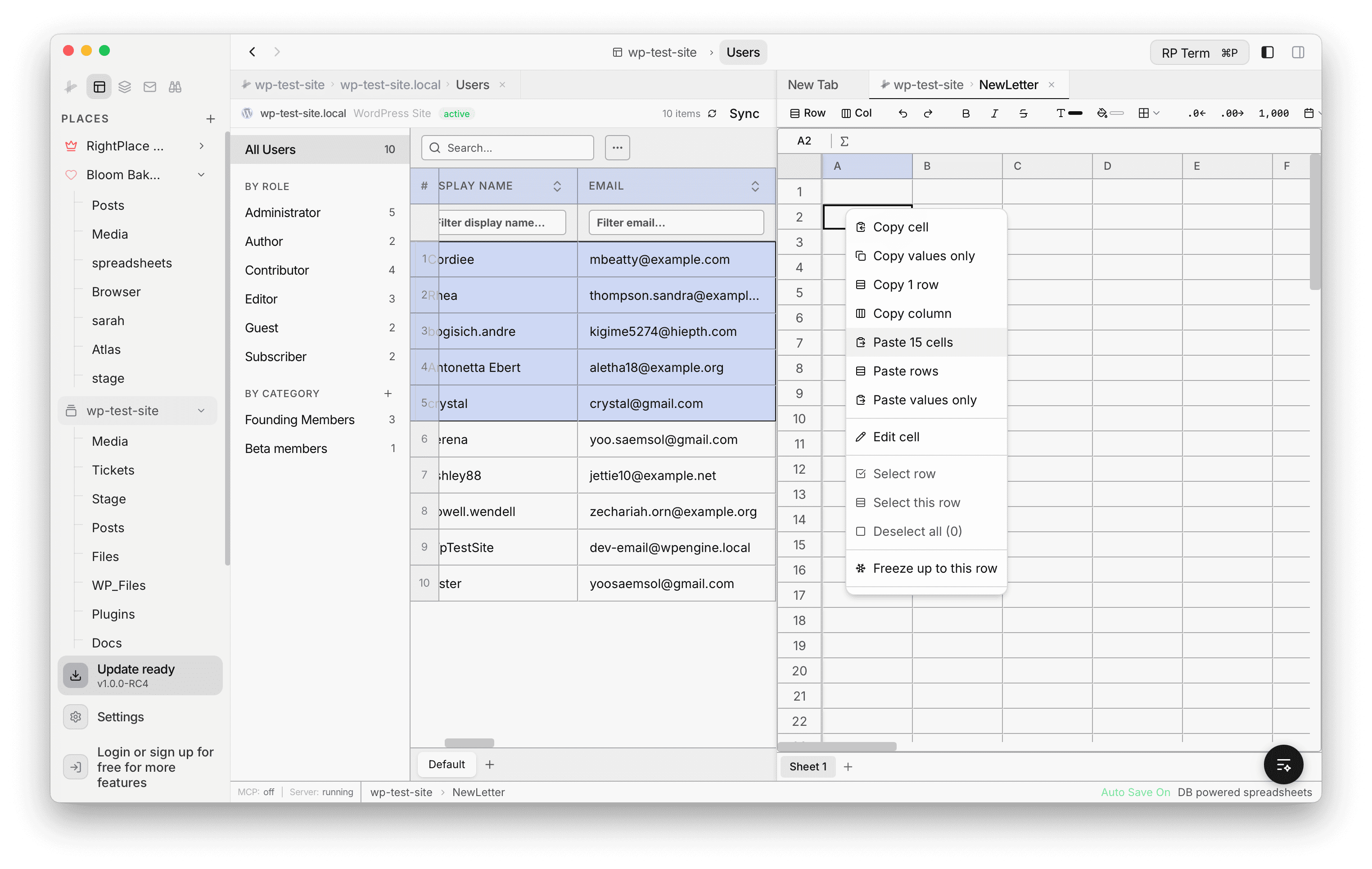The width and height of the screenshot is (1372, 869).
Task: Toggle italic formatting in the toolbar
Action: click(994, 113)
